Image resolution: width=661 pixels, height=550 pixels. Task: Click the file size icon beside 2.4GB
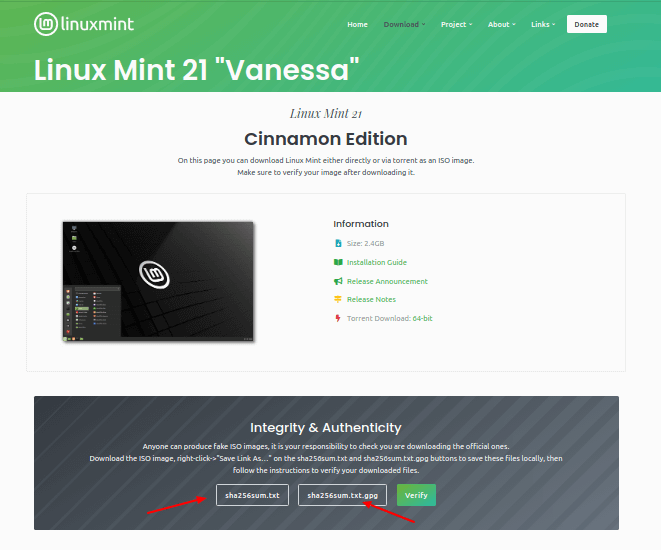[x=338, y=243]
